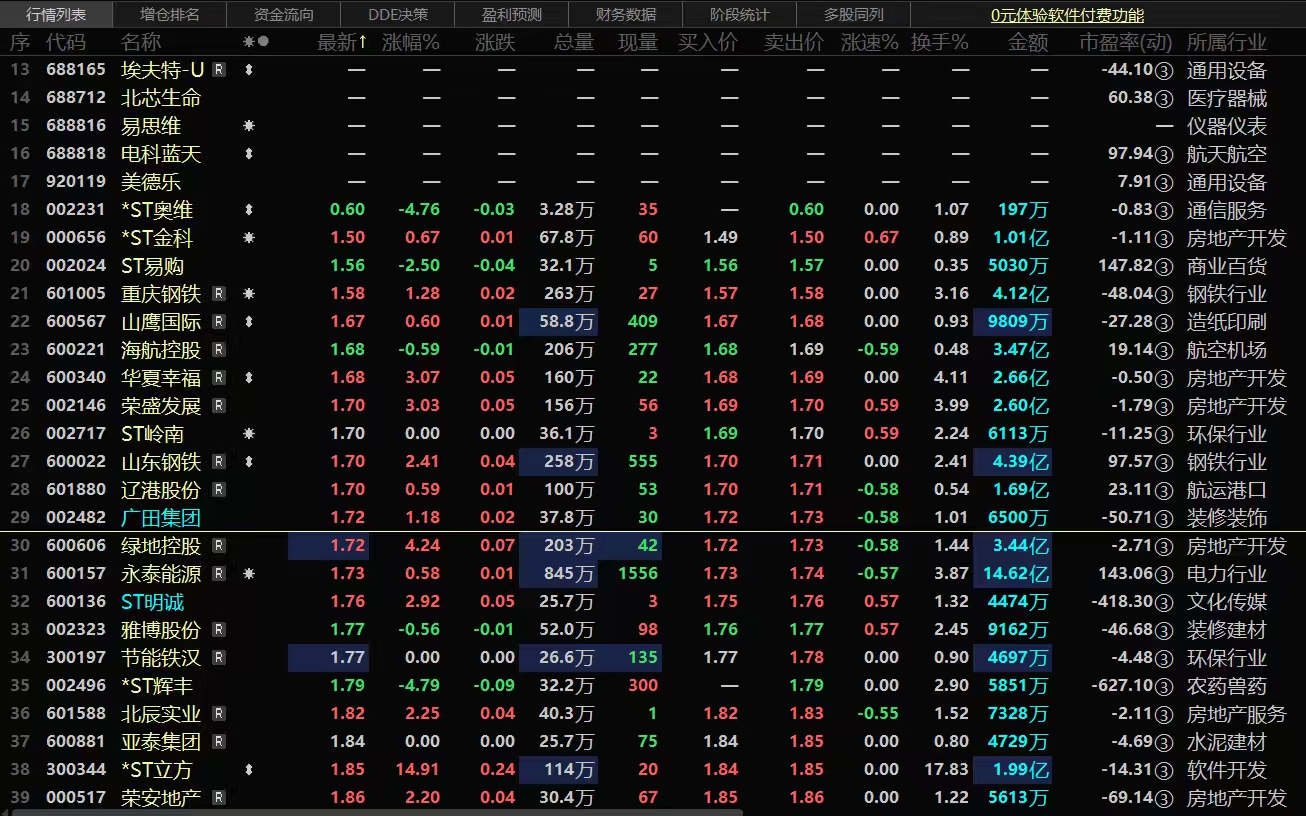
Task: Click the 17.83 turnover cell
Action: point(947,770)
